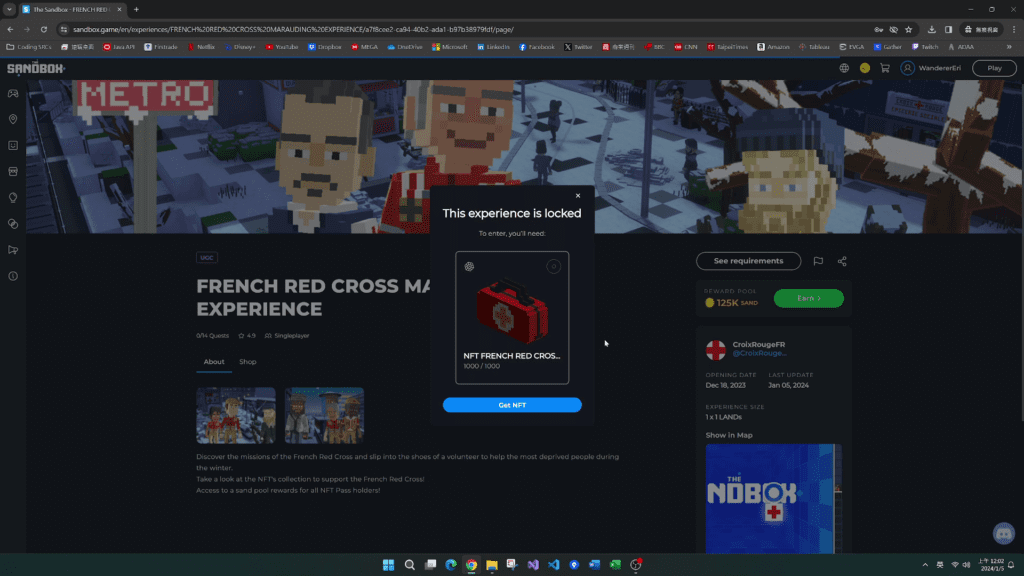This screenshot has width=1024, height=576.
Task: Open the tab search dropdown arrow
Action: pos(9,9)
